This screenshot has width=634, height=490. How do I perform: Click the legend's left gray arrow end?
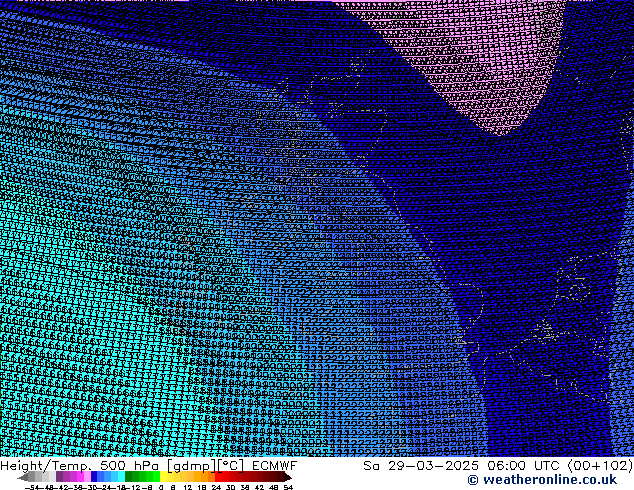pos(23,477)
